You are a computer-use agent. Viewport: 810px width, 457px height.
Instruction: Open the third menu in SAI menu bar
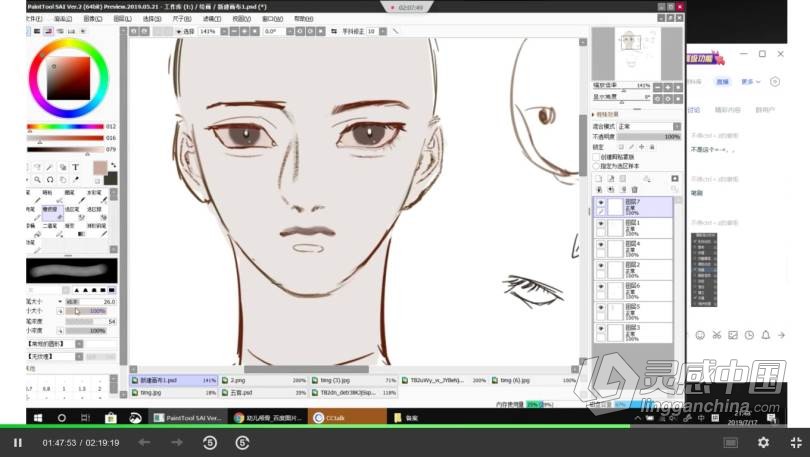coord(92,19)
